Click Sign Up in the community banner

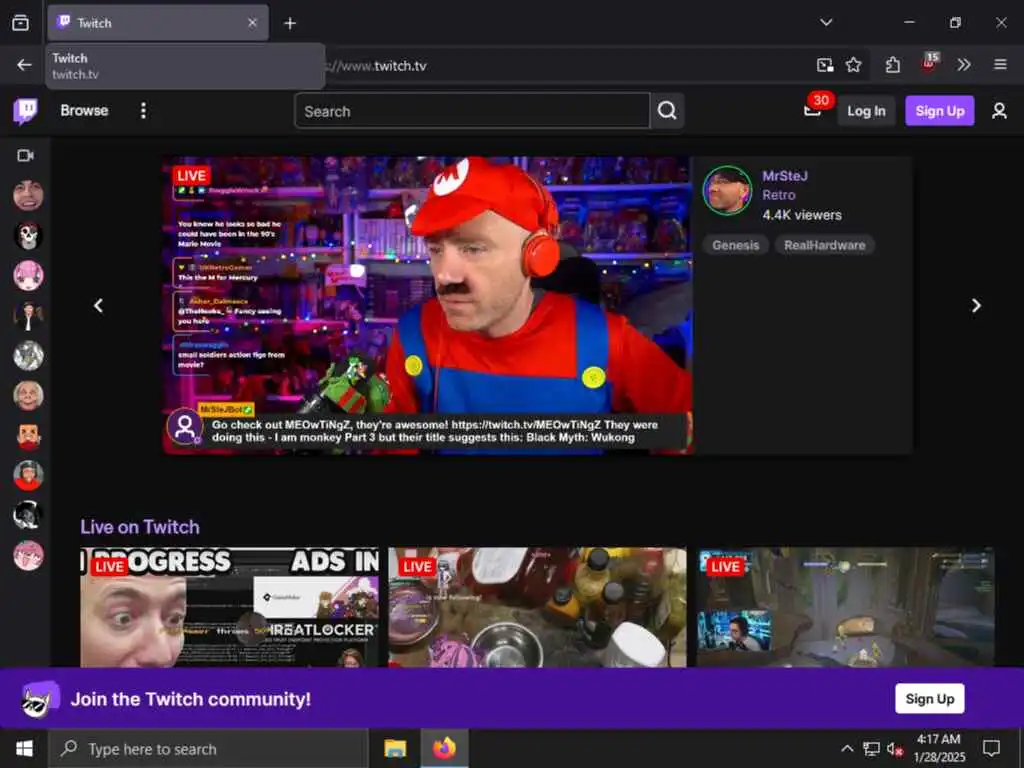(929, 699)
